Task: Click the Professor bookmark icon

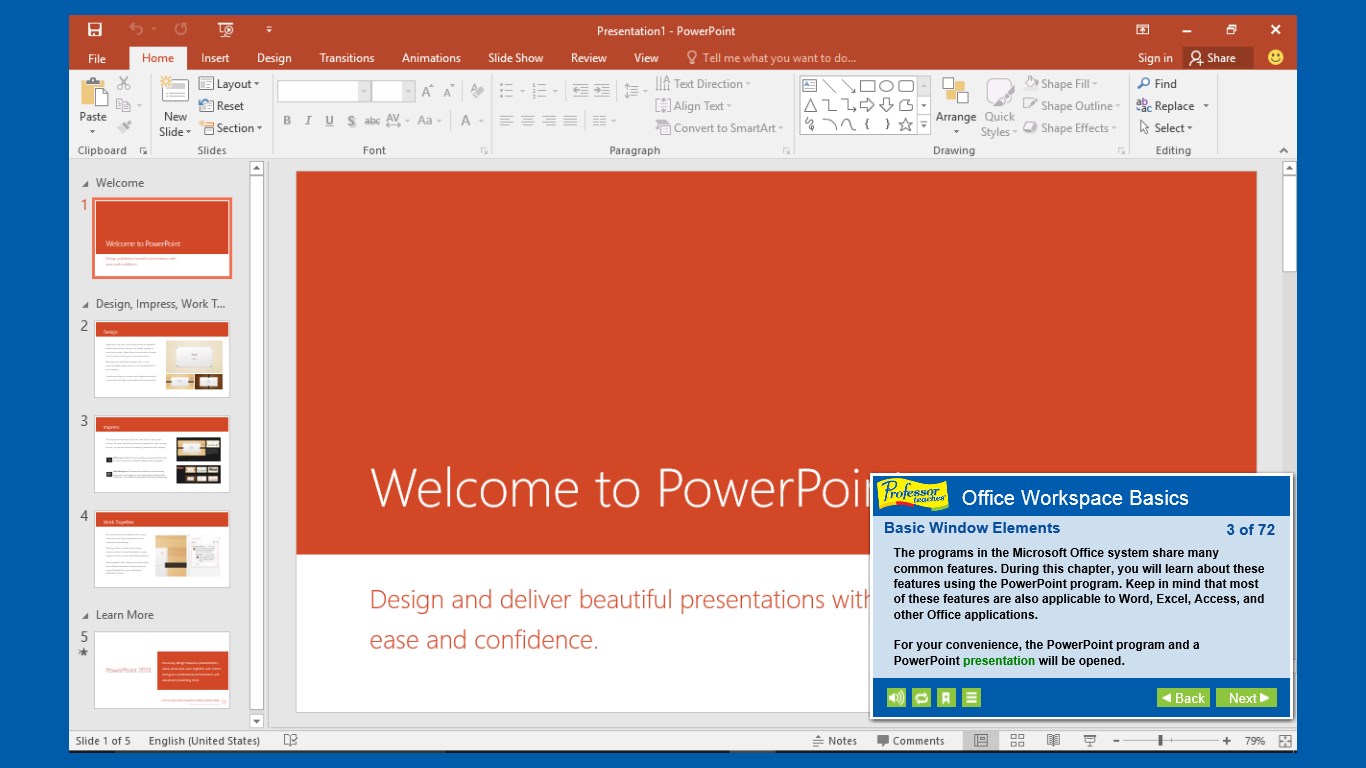Action: [946, 698]
